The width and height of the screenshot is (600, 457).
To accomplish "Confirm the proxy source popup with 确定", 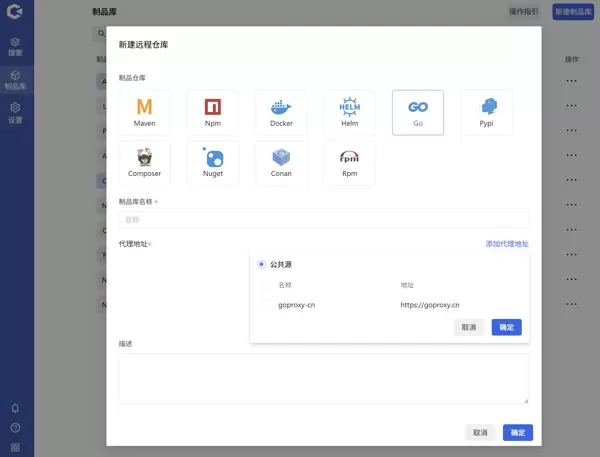I will [x=506, y=327].
